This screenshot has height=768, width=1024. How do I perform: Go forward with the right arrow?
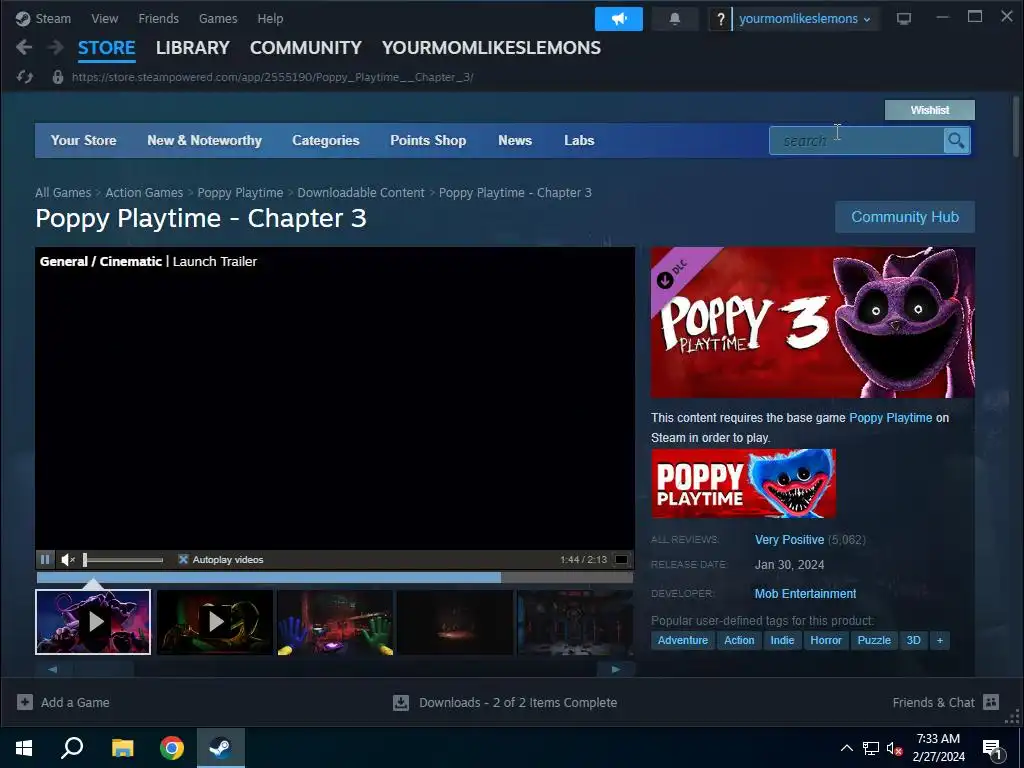56,47
